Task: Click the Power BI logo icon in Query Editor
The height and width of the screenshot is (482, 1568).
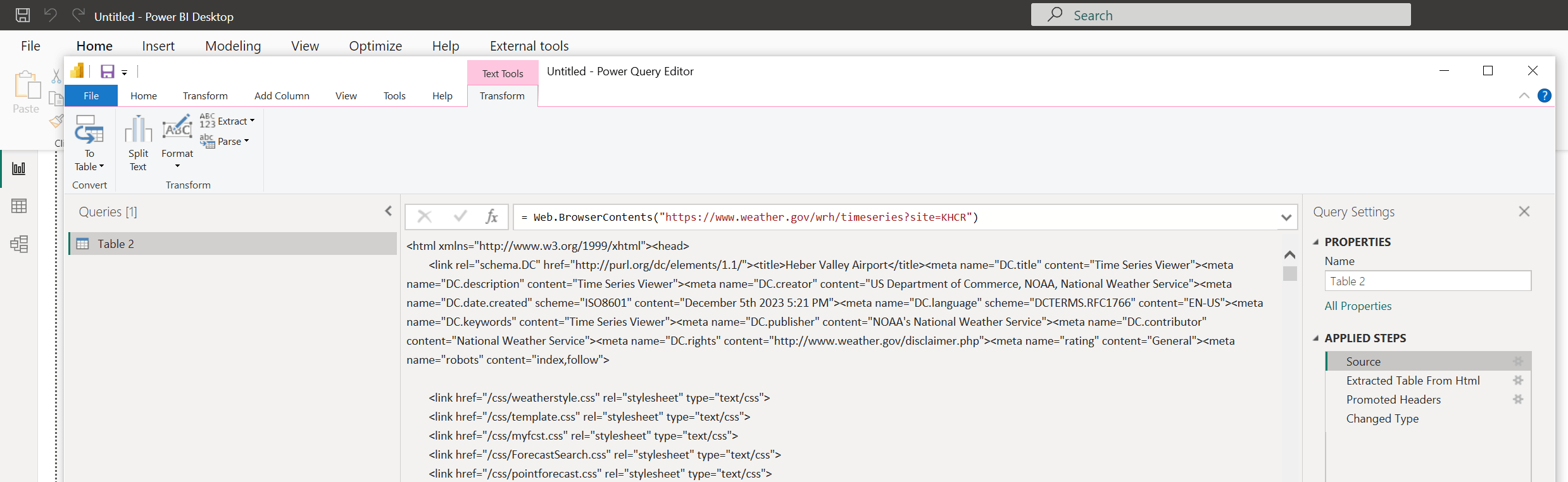Action: (x=77, y=71)
